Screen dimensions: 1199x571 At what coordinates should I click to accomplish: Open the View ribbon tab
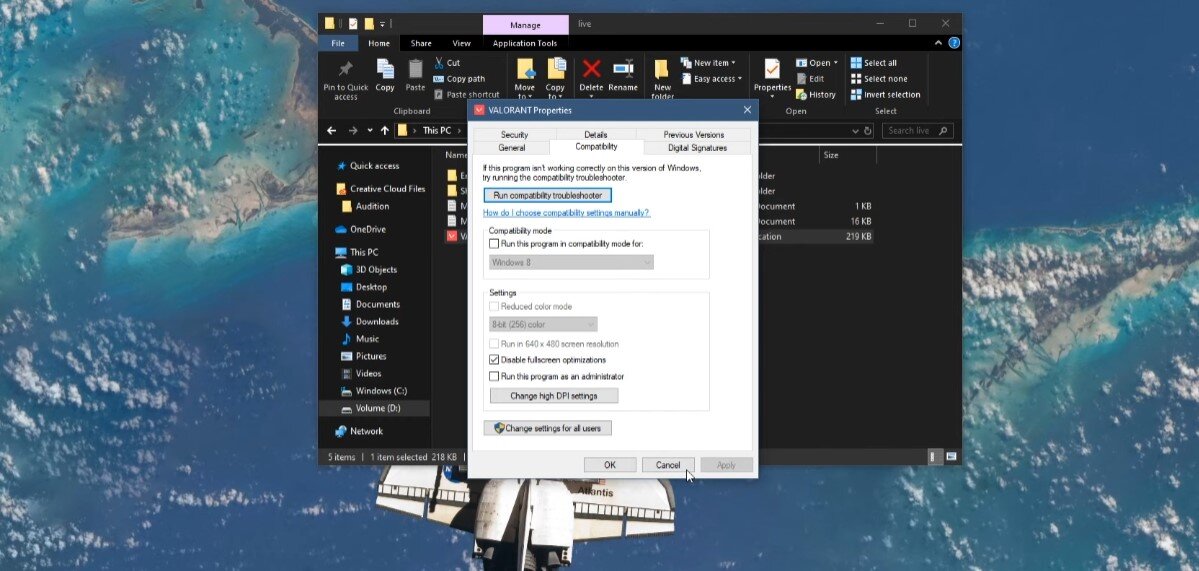461,44
